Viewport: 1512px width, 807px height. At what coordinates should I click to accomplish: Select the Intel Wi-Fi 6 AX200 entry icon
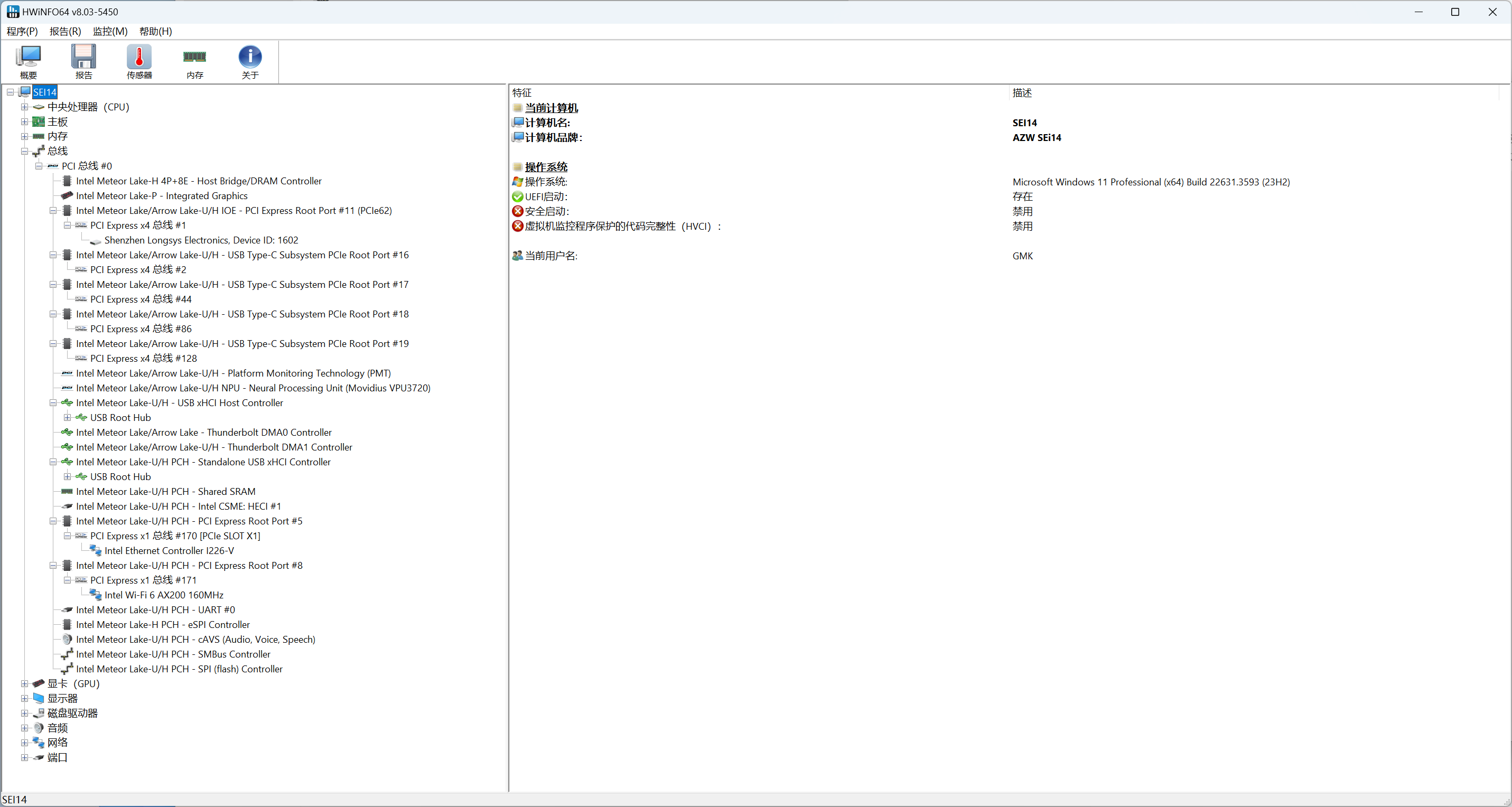click(x=96, y=595)
